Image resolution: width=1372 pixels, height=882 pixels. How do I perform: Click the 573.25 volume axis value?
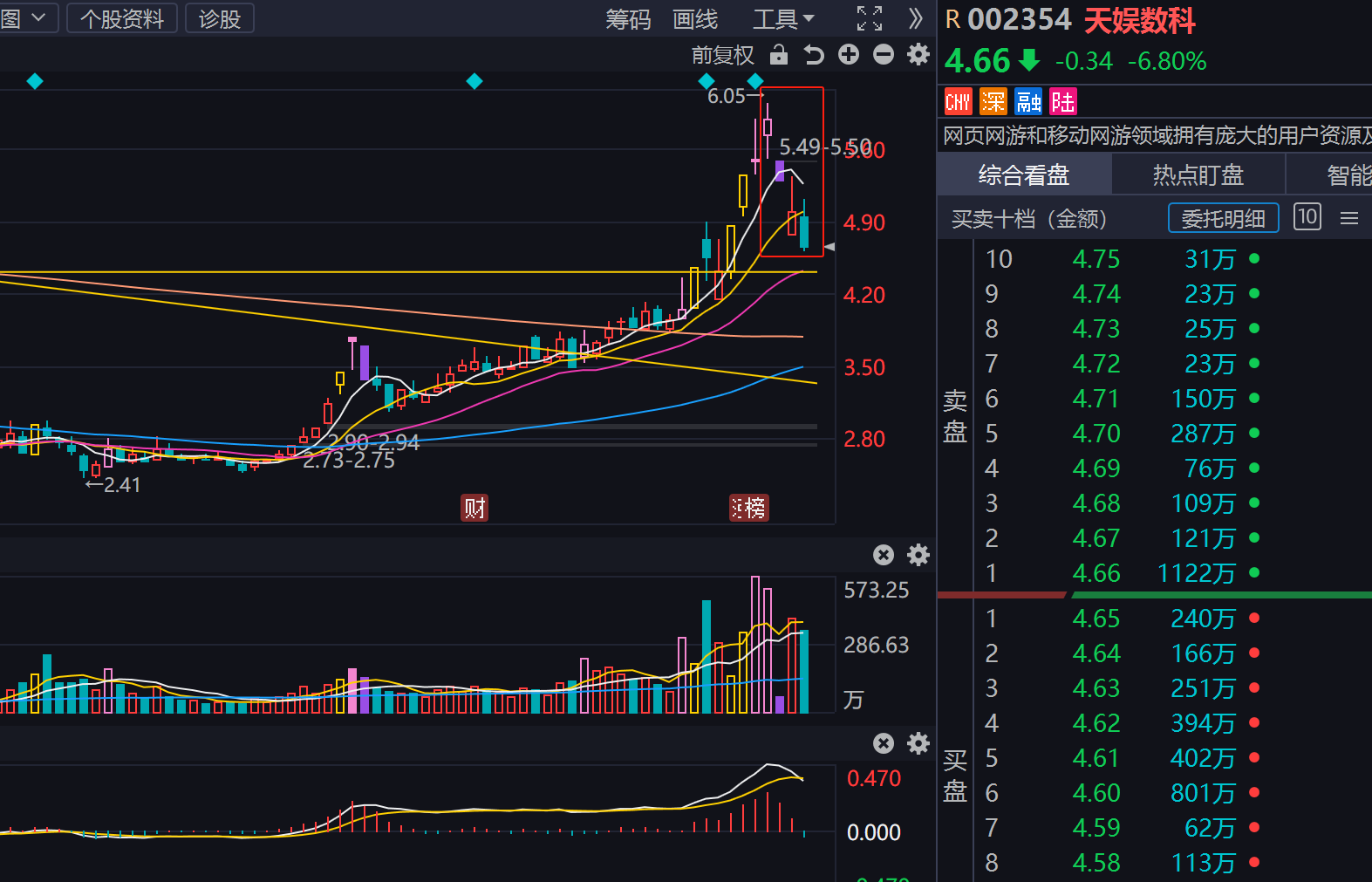pos(877,591)
